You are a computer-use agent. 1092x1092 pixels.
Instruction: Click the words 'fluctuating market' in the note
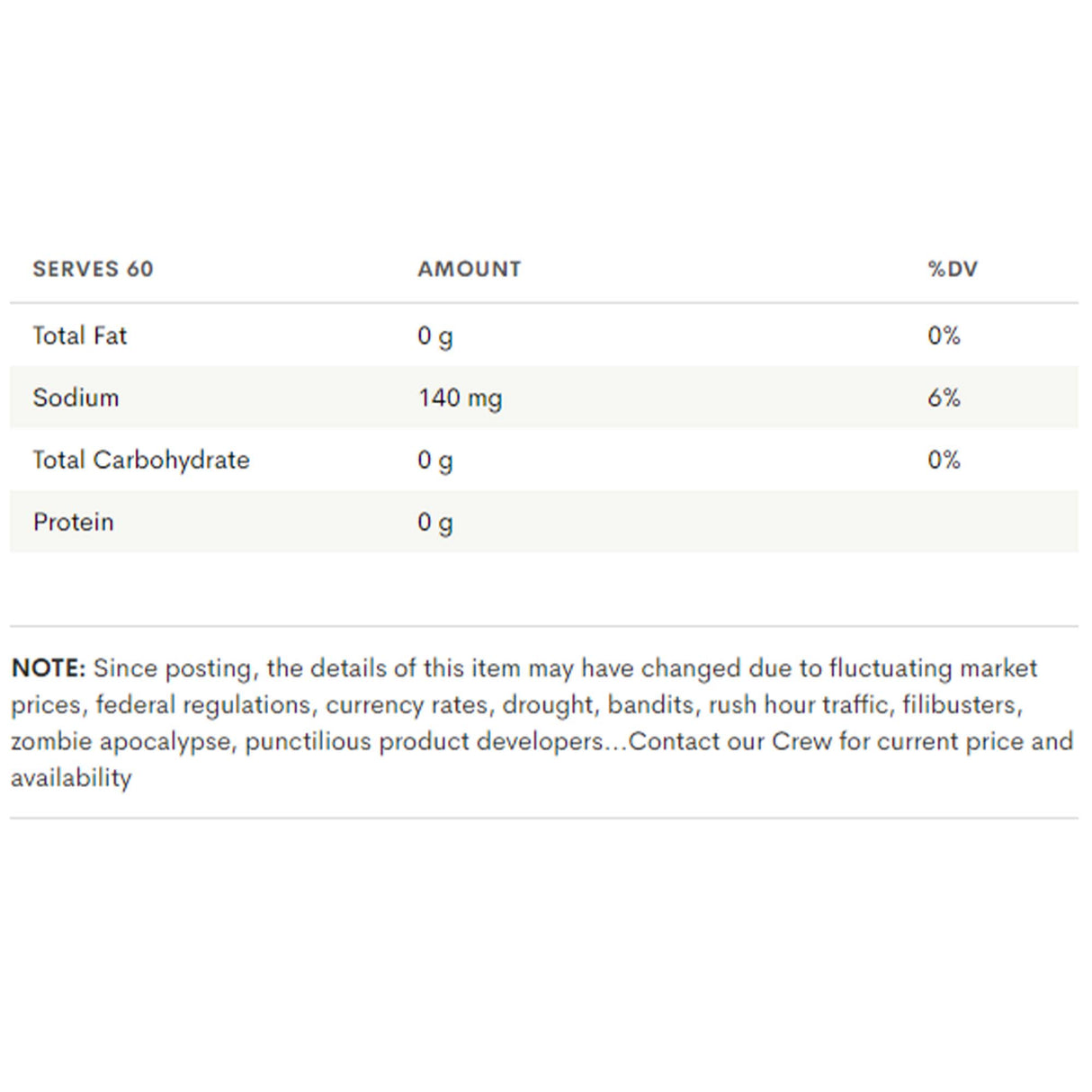(x=932, y=668)
